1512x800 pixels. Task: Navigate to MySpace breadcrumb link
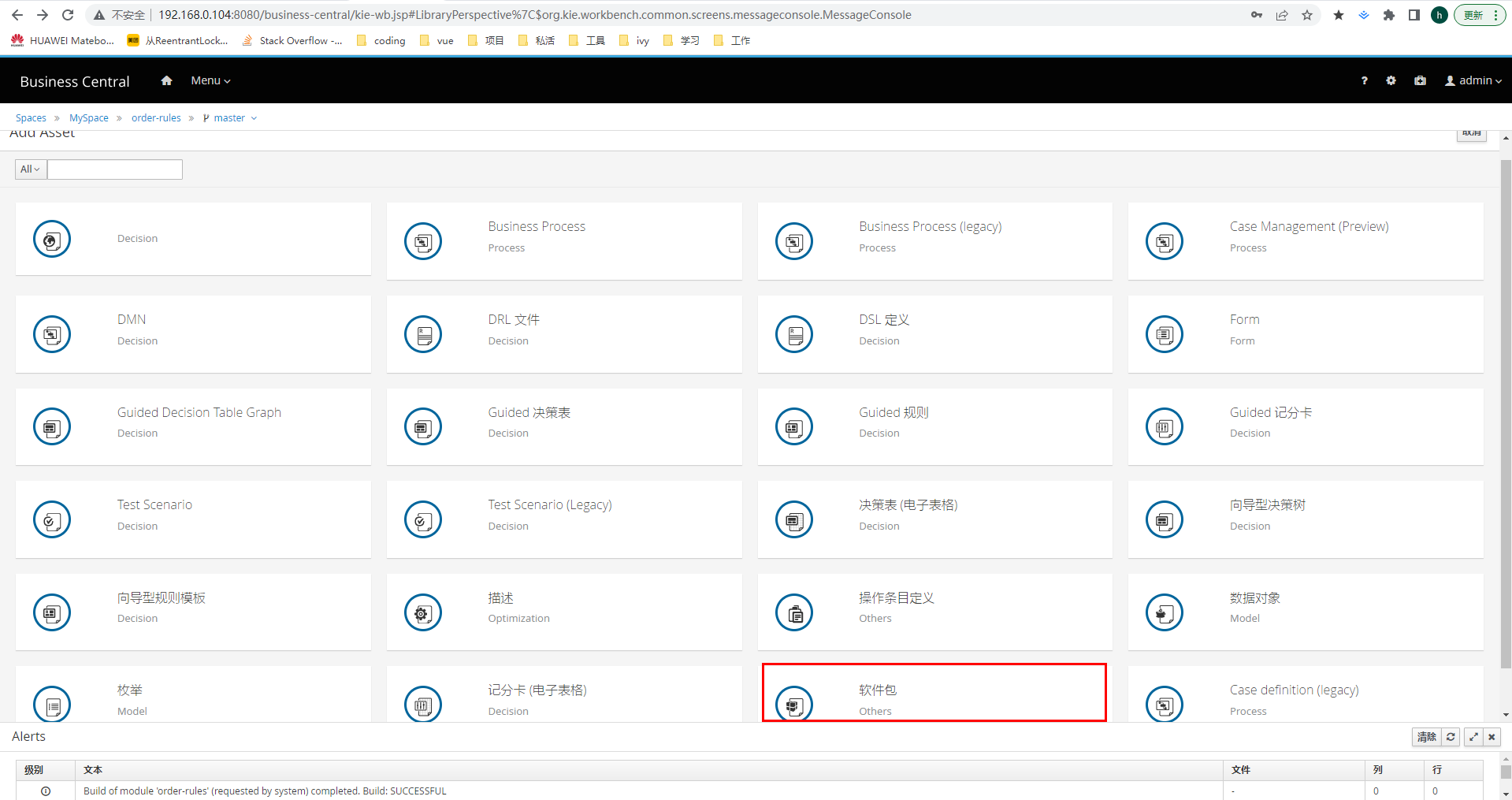coord(89,118)
